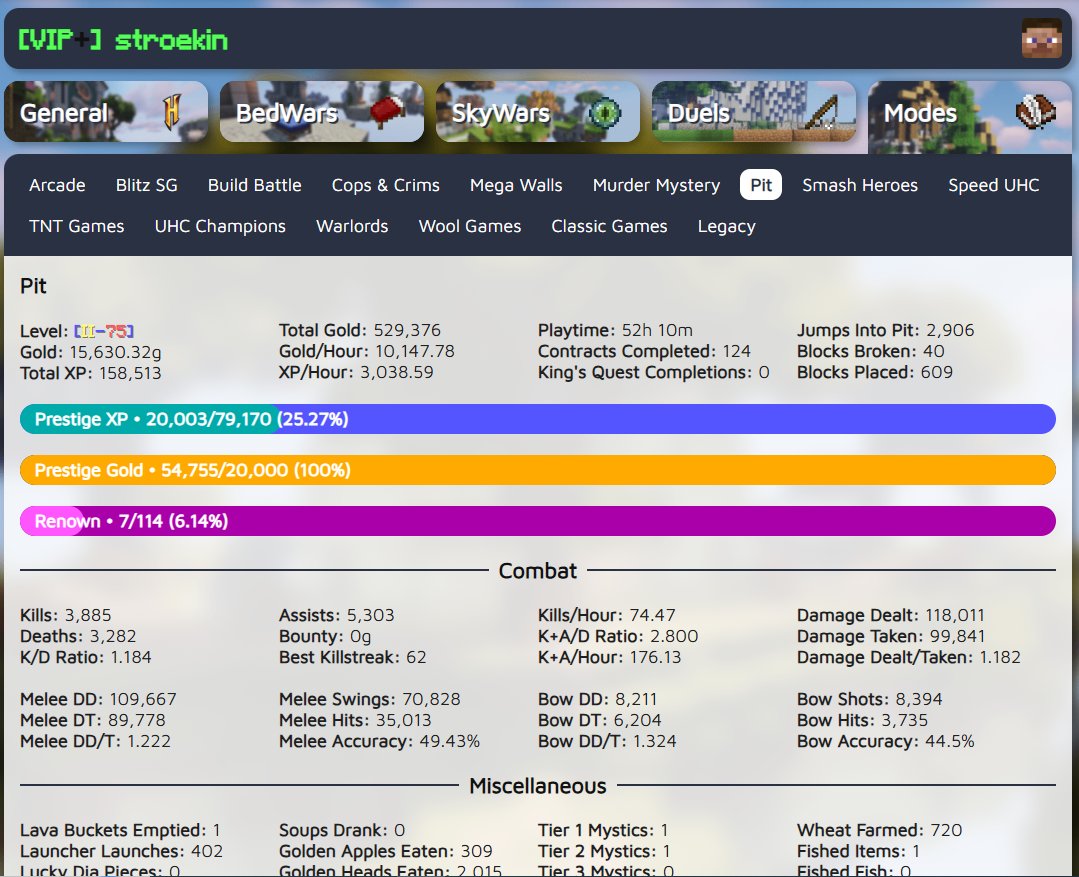Click the Bow Accuracy: 44.5% stat

click(886, 741)
